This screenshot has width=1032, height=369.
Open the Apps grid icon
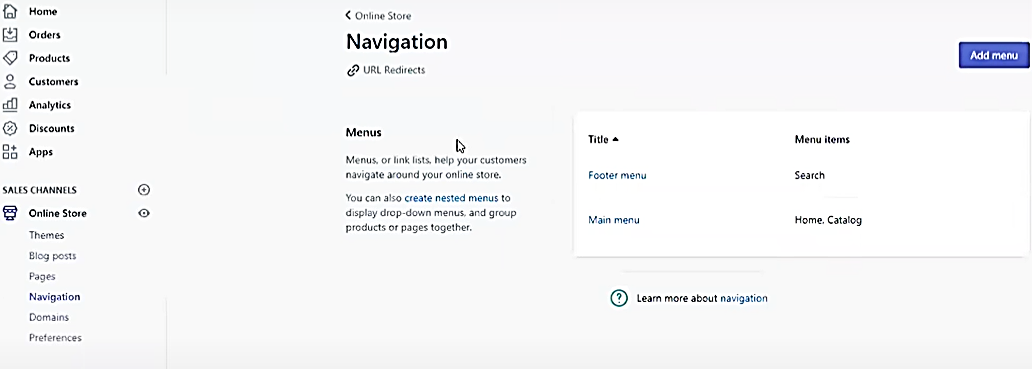[10, 152]
